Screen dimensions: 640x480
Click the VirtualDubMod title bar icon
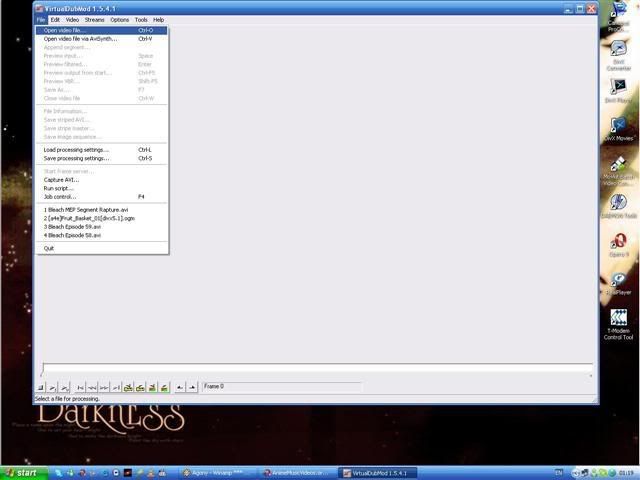[x=39, y=8]
